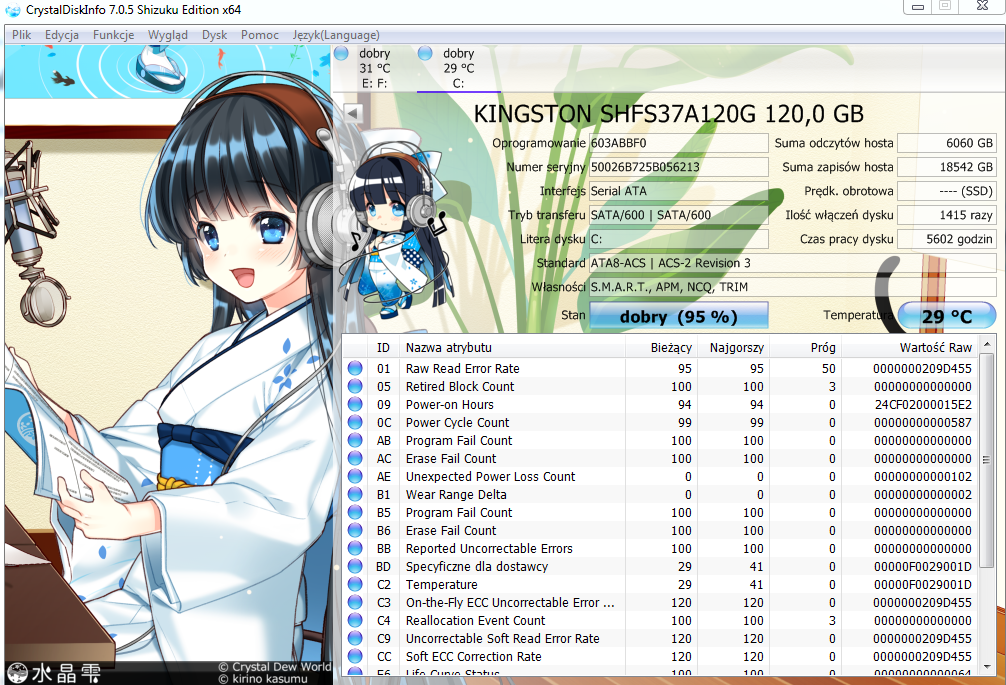Screen dimensions: 1006x685
Task: Click status orb for Power-on Hours
Action: (355, 404)
